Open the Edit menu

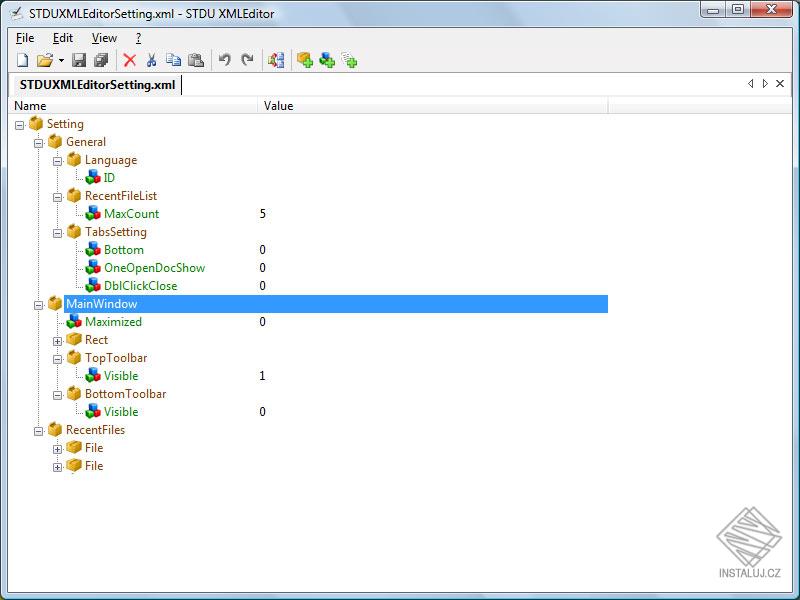[63, 38]
